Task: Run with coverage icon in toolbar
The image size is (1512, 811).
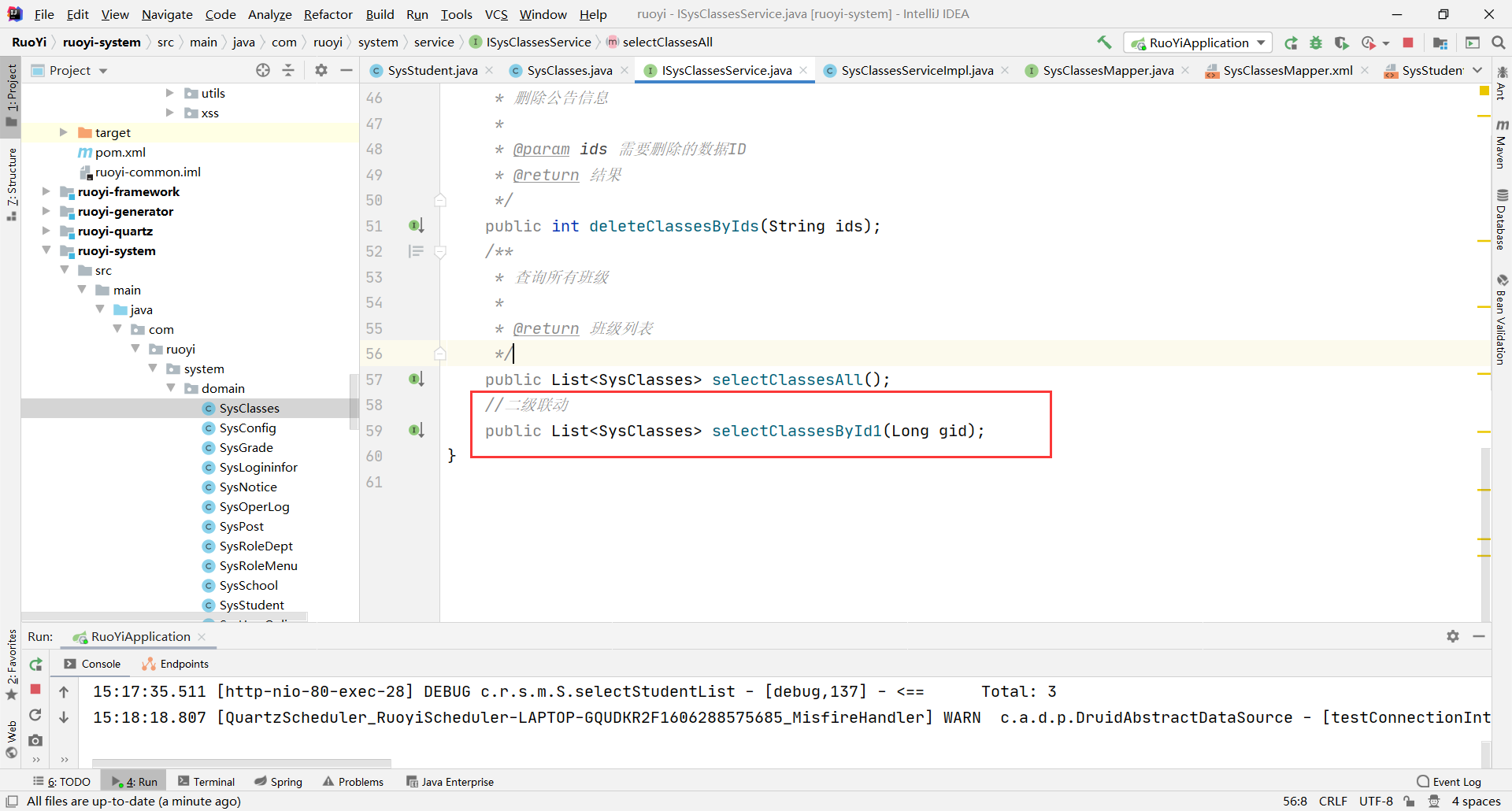Action: [x=1341, y=43]
